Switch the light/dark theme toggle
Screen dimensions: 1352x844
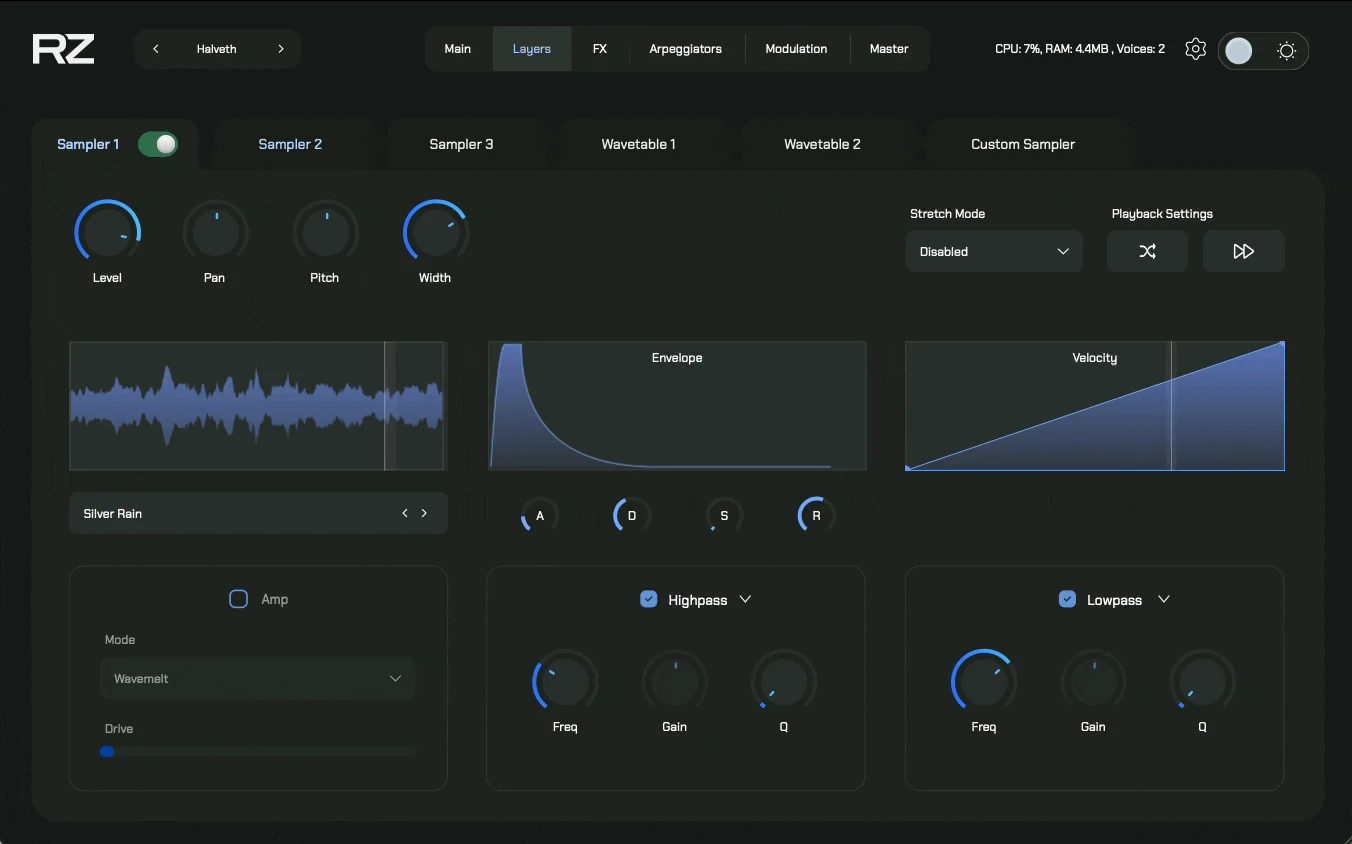click(x=1262, y=50)
